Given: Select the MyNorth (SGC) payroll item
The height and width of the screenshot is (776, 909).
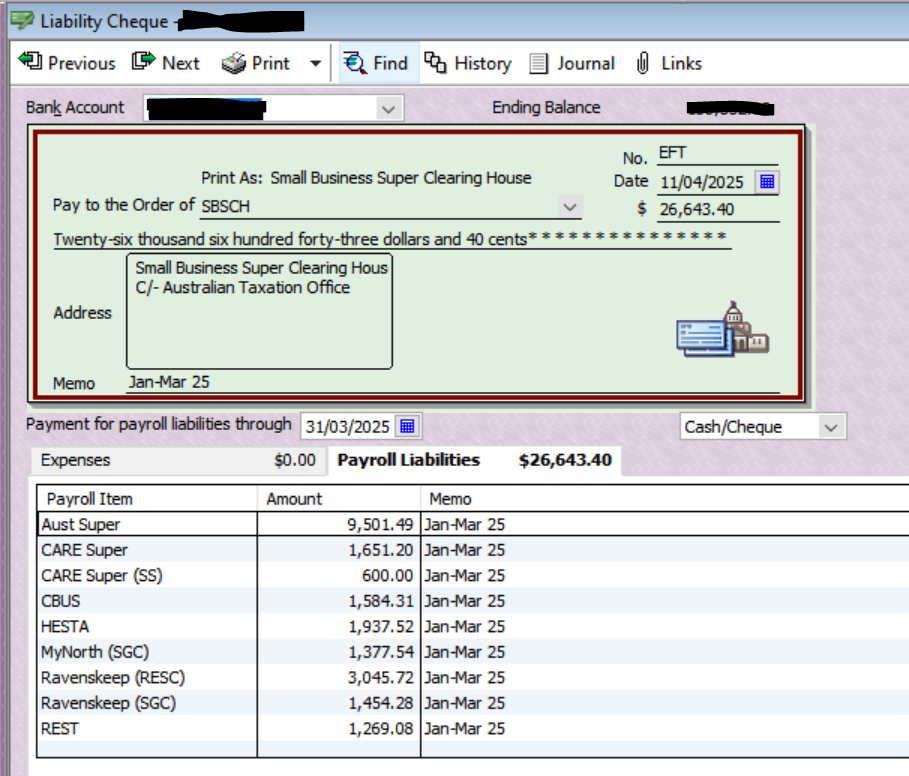Looking at the screenshot, I should (148, 652).
